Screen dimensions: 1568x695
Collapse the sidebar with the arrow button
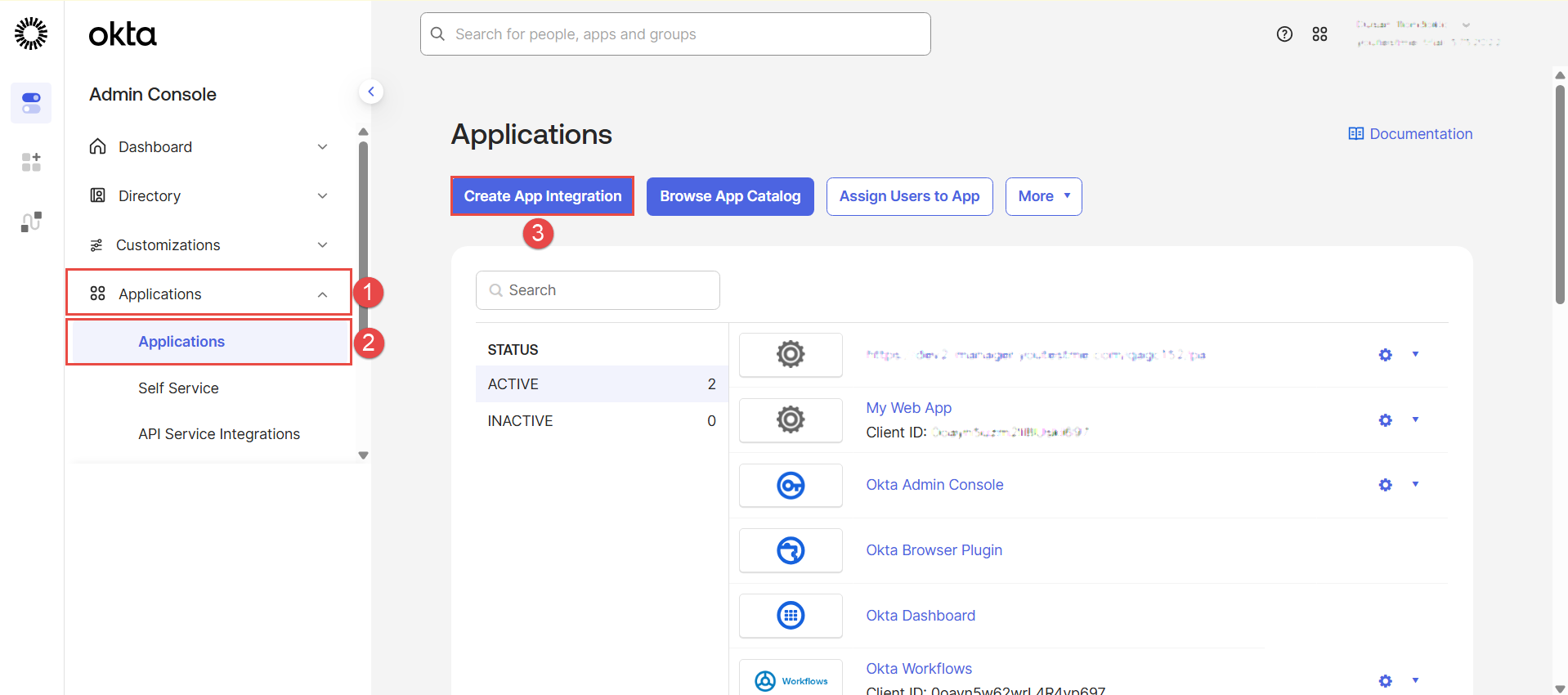371,92
